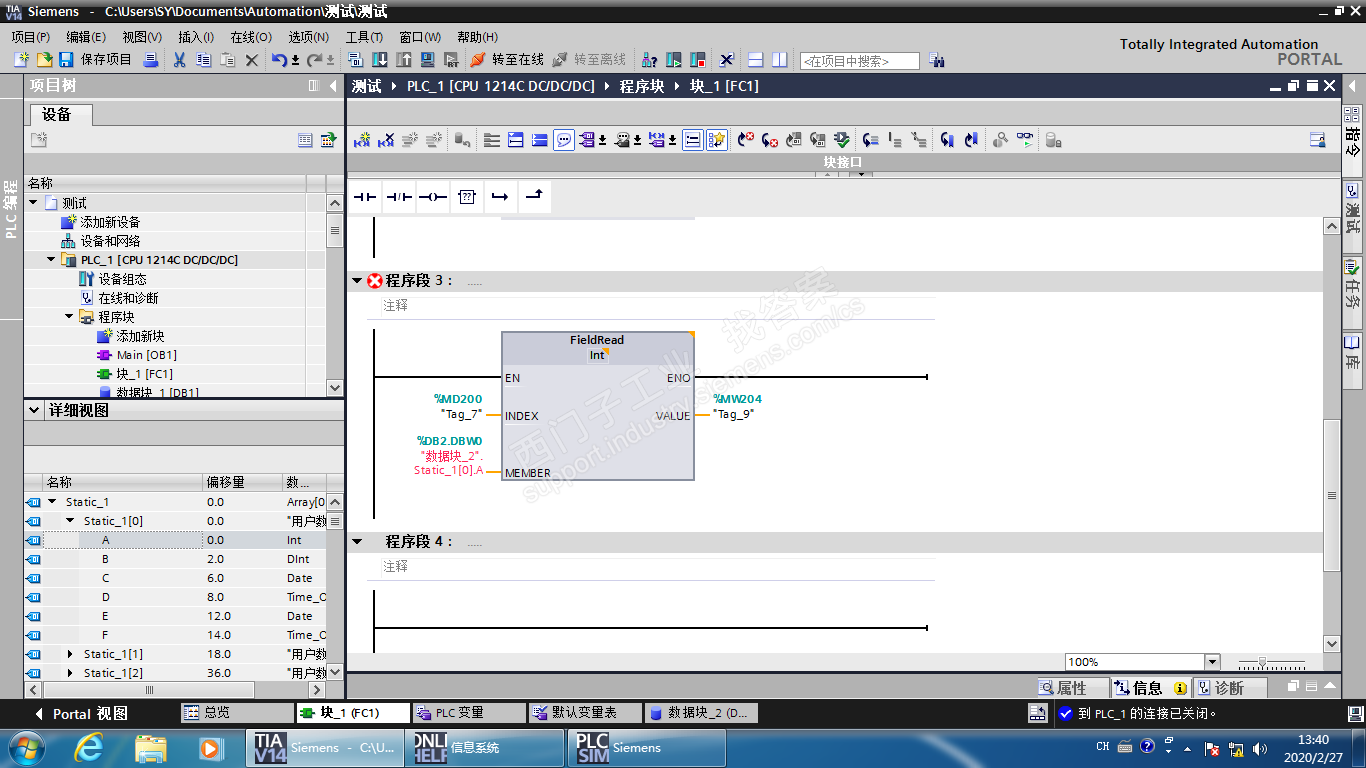Collapse the PLC_1 tree node
Image resolution: width=1366 pixels, height=768 pixels.
click(x=52, y=260)
